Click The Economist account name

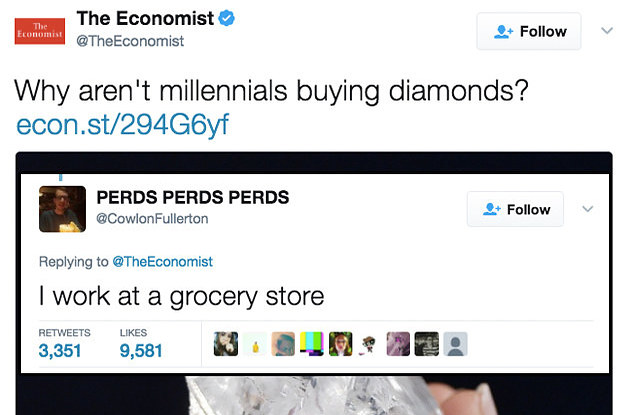(143, 19)
